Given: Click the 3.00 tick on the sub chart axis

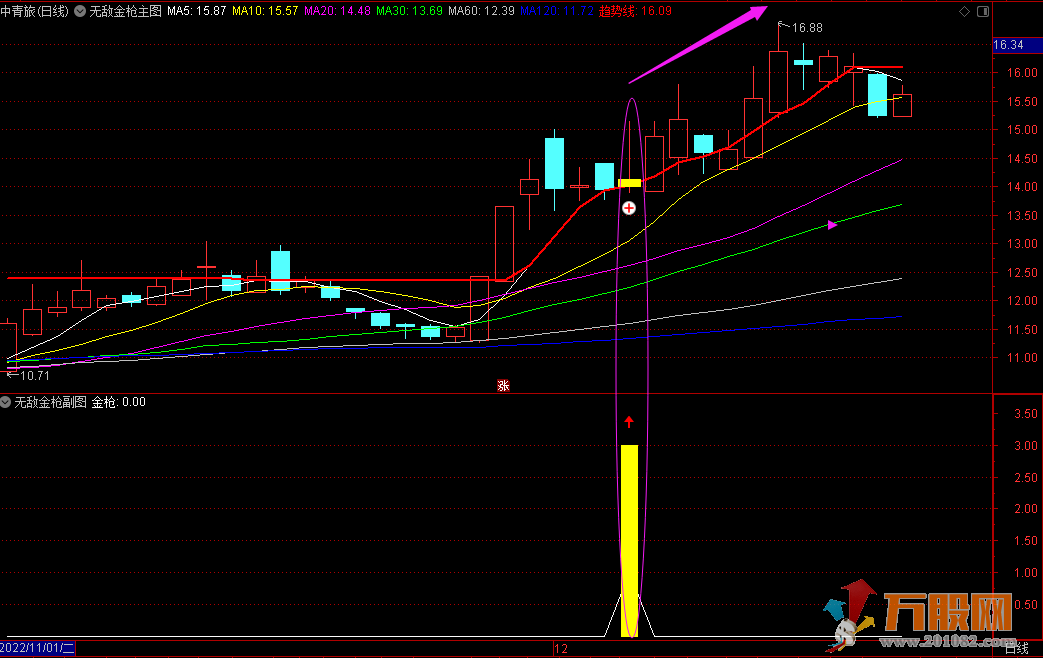Looking at the screenshot, I should pos(1025,445).
